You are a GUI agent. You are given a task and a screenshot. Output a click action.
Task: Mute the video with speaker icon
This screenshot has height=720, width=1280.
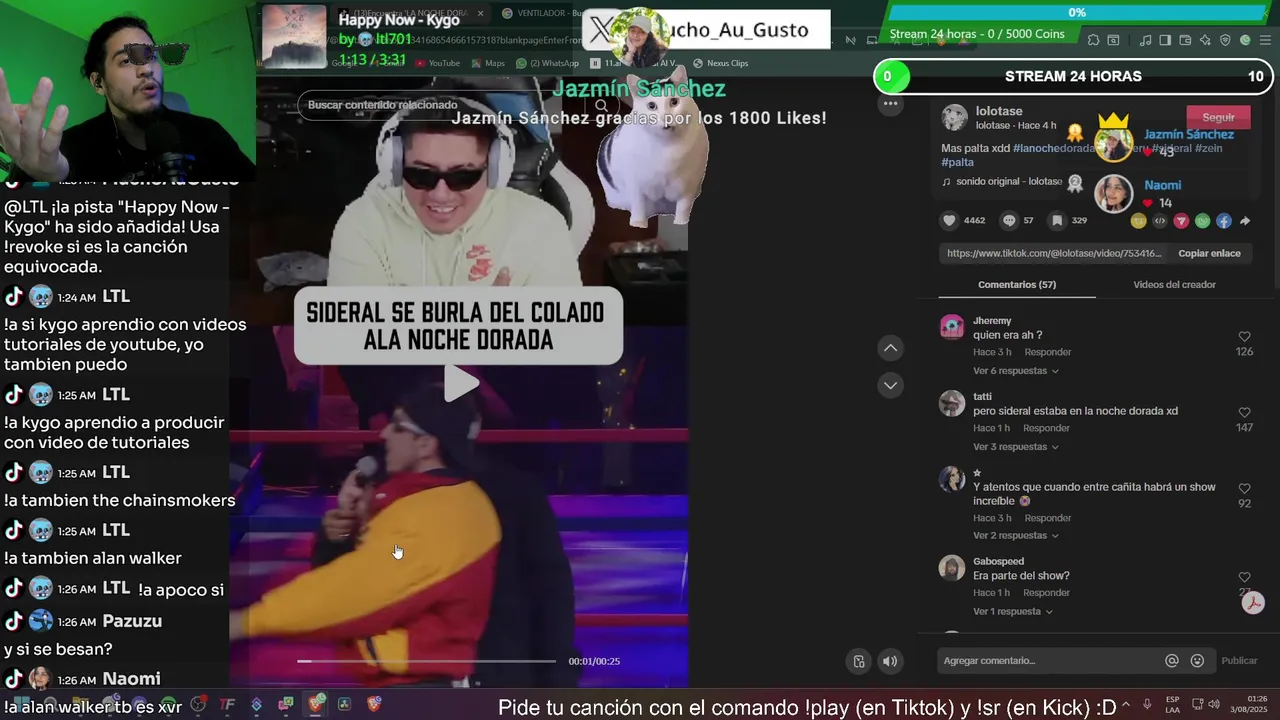[x=889, y=661]
